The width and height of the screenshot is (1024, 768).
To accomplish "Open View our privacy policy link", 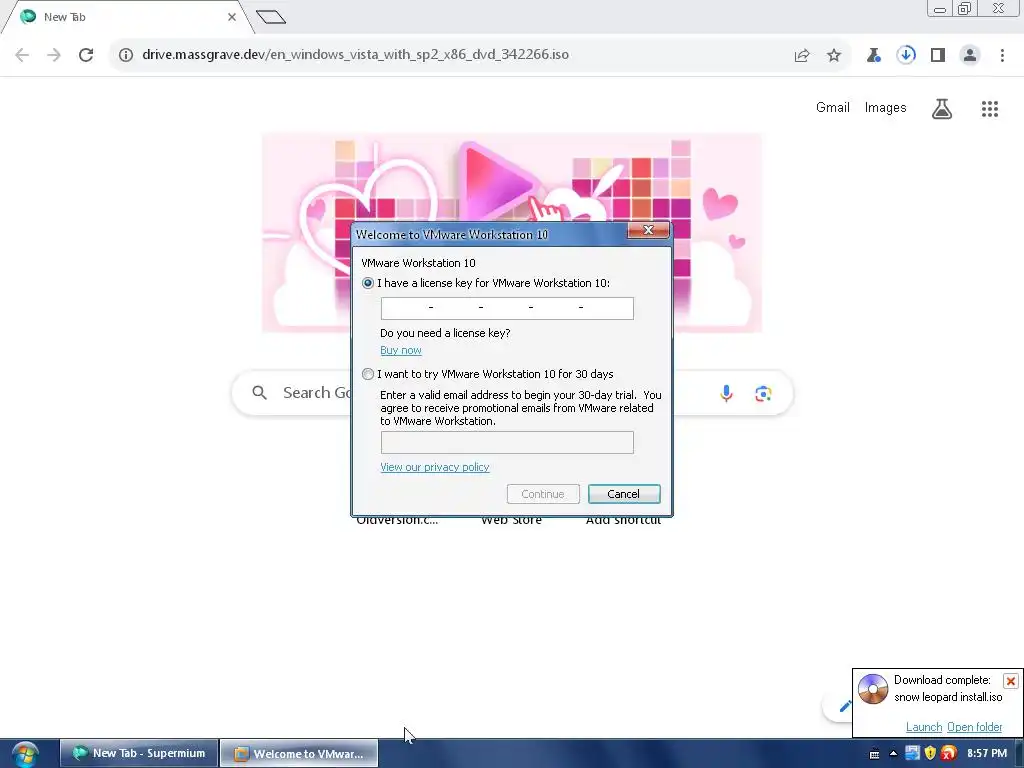I will point(434,468).
